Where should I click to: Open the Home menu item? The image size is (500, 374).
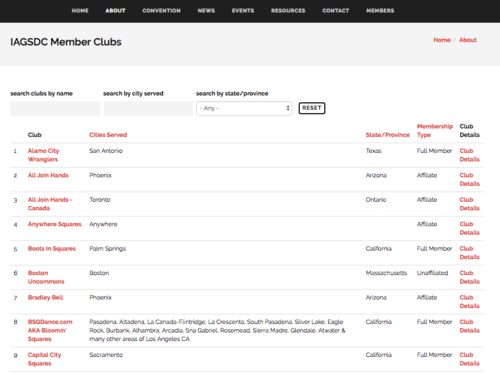point(80,11)
